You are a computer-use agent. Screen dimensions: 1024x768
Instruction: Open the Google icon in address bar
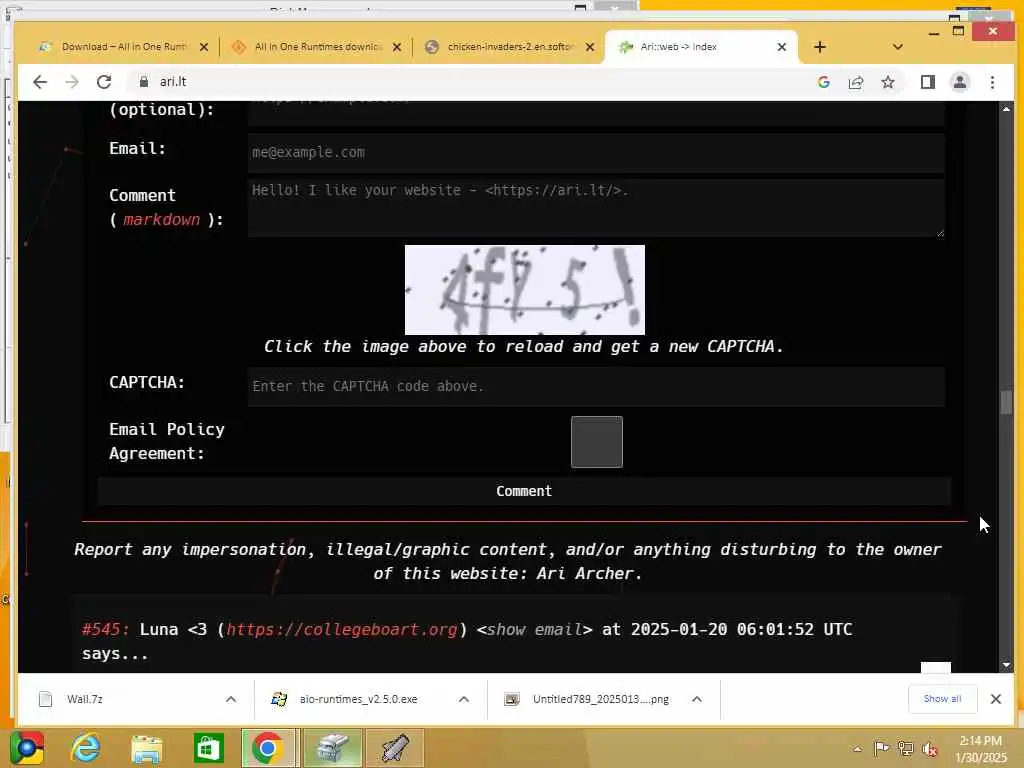824,82
